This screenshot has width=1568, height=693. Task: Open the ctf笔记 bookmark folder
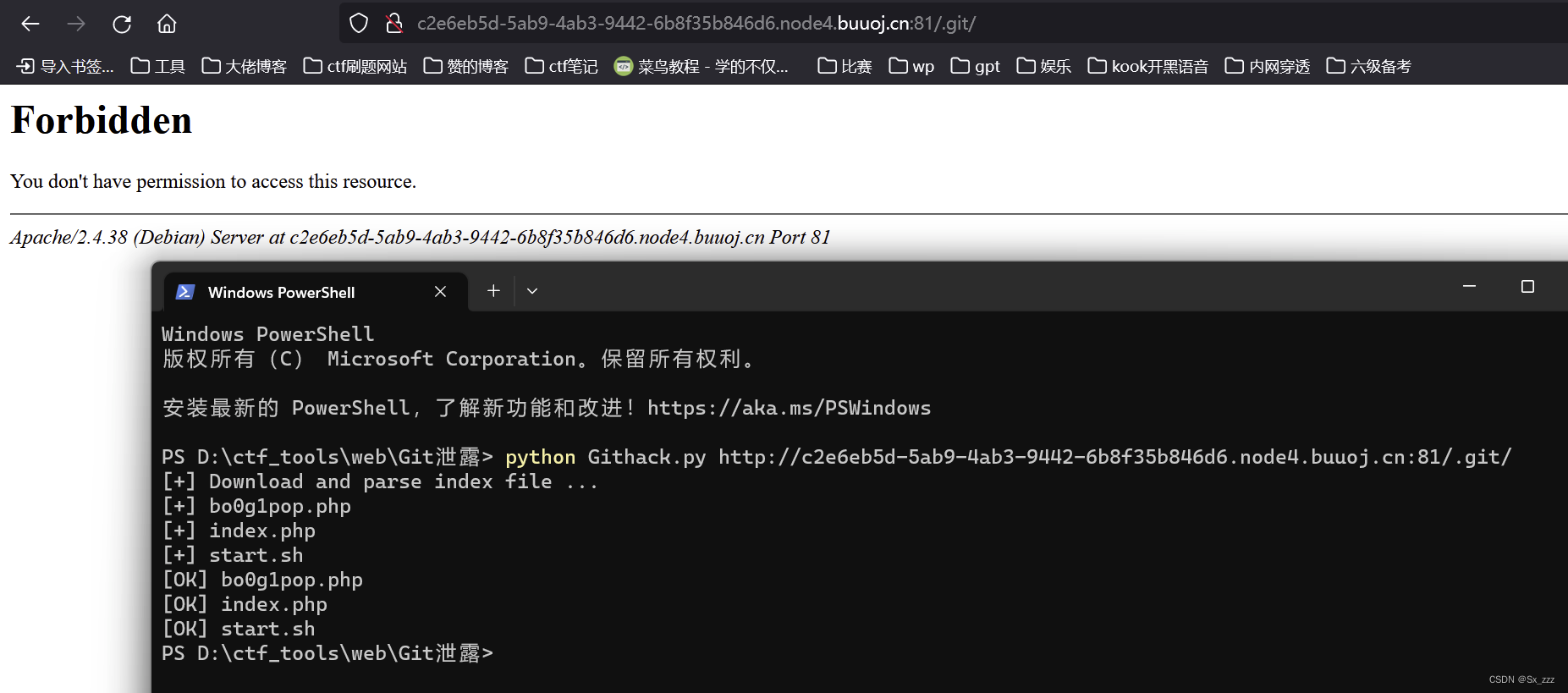coord(562,66)
